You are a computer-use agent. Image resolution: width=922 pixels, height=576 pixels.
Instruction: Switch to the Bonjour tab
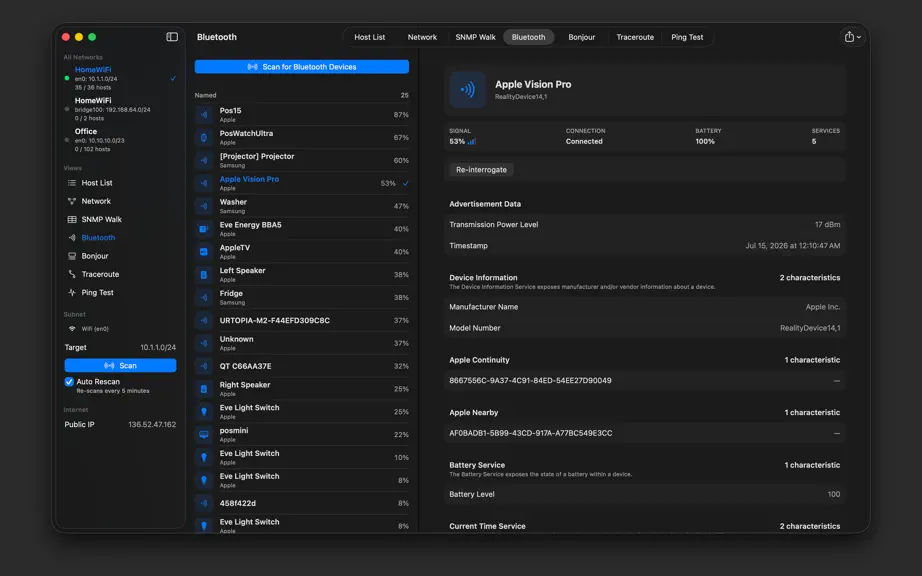click(582, 37)
